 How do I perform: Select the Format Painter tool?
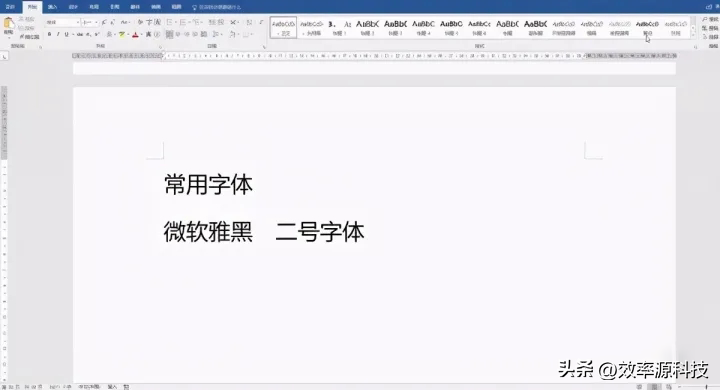tap(29, 37)
